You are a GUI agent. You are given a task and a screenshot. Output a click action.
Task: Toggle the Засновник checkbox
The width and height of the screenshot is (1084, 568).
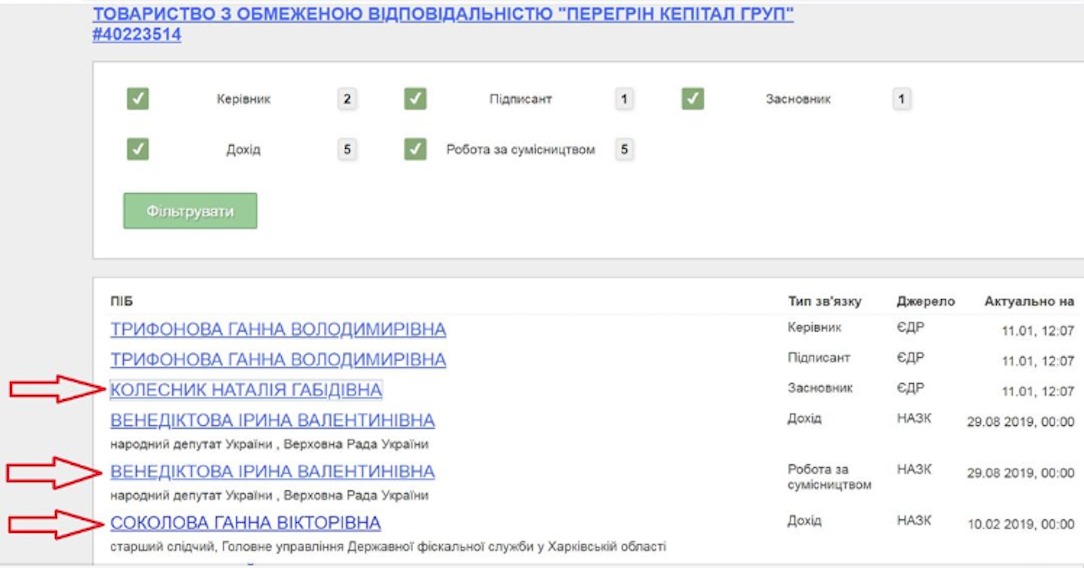pyautogui.click(x=693, y=99)
